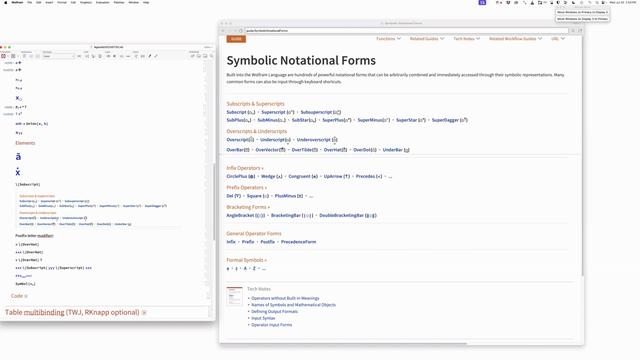Open the Infix function link
Image resolution: width=640 pixels, height=360 pixels.
(231, 242)
